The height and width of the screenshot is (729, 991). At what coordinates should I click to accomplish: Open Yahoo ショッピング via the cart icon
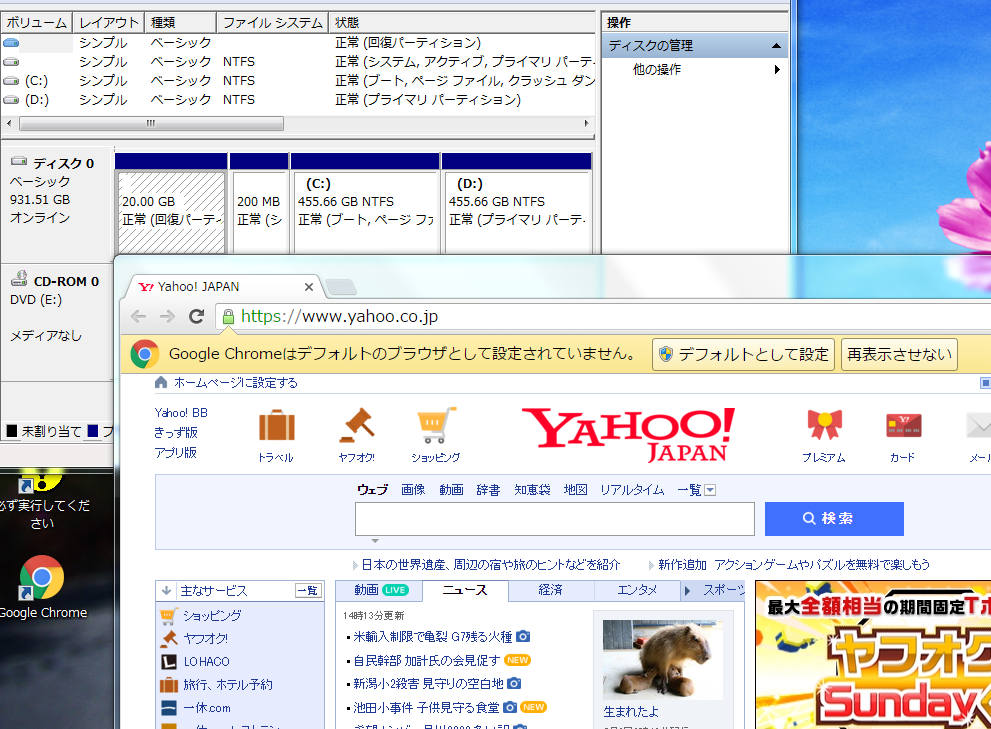pos(435,426)
